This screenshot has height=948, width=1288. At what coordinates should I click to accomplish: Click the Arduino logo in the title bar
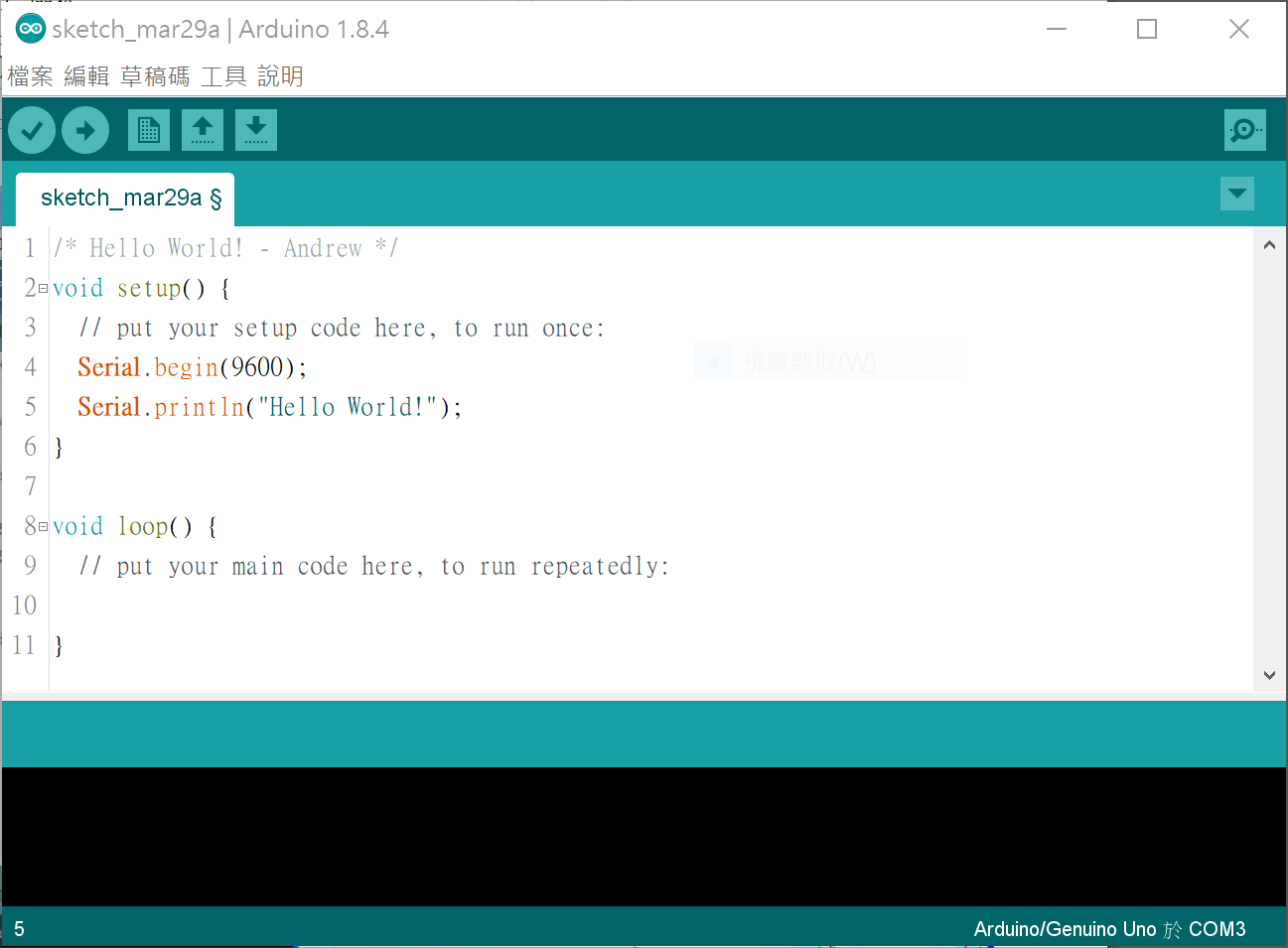[x=30, y=29]
